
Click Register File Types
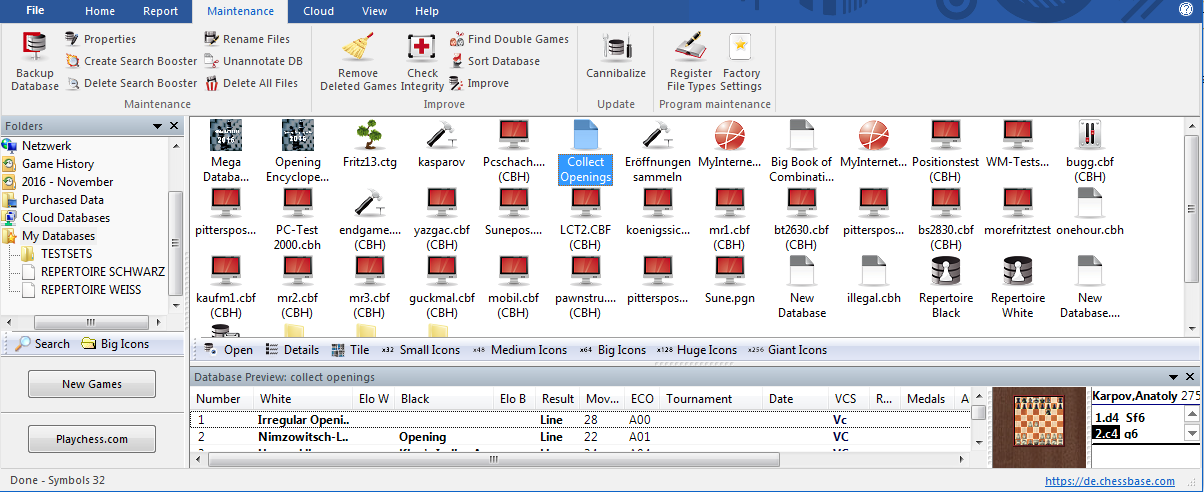691,61
